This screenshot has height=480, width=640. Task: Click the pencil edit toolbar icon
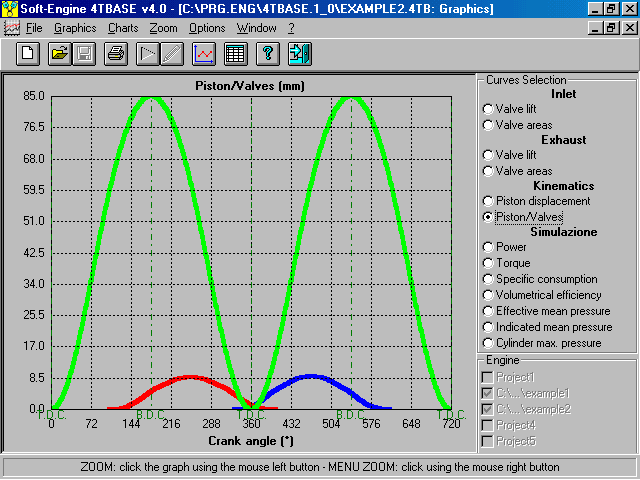172,54
